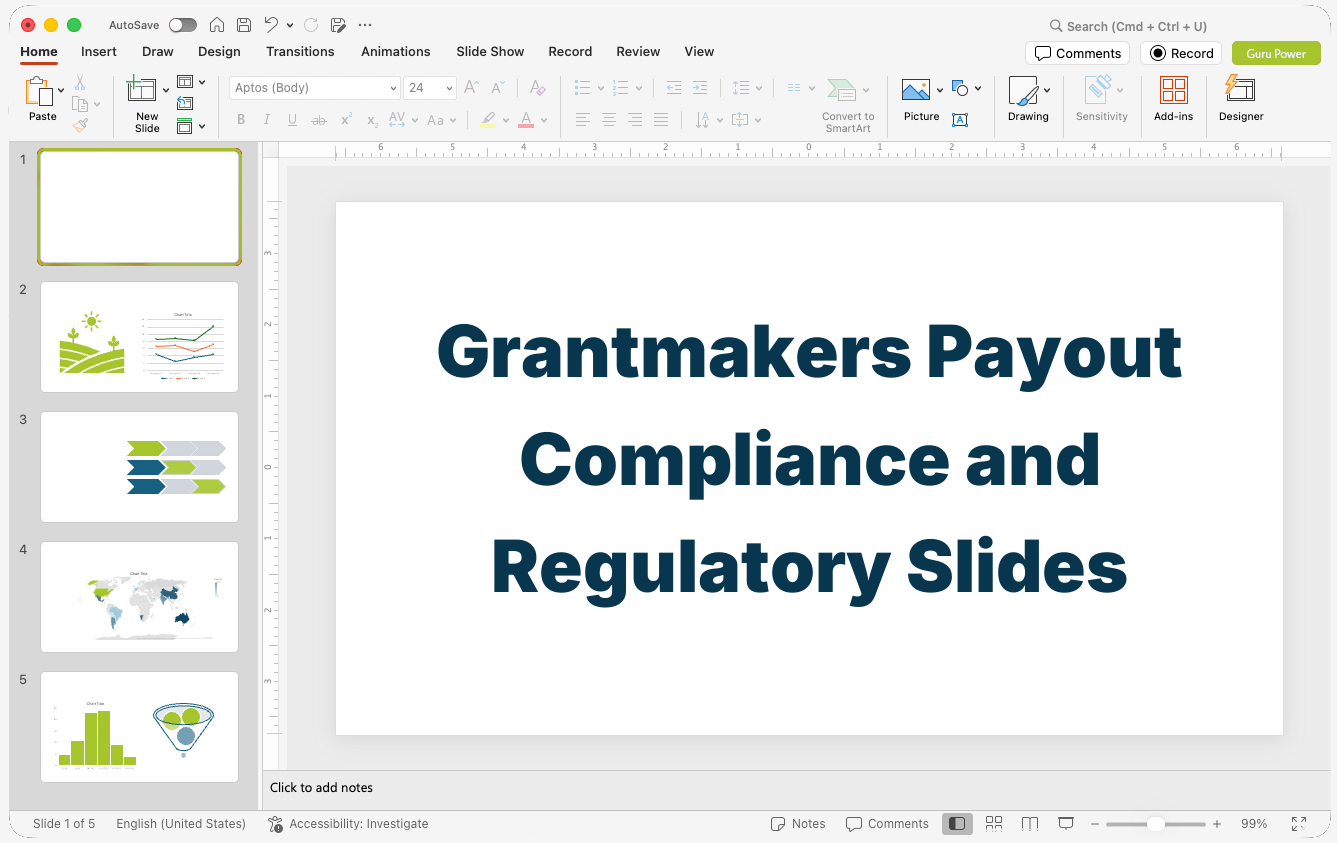Click the Text Box icon
The image size is (1337, 843).
click(960, 120)
